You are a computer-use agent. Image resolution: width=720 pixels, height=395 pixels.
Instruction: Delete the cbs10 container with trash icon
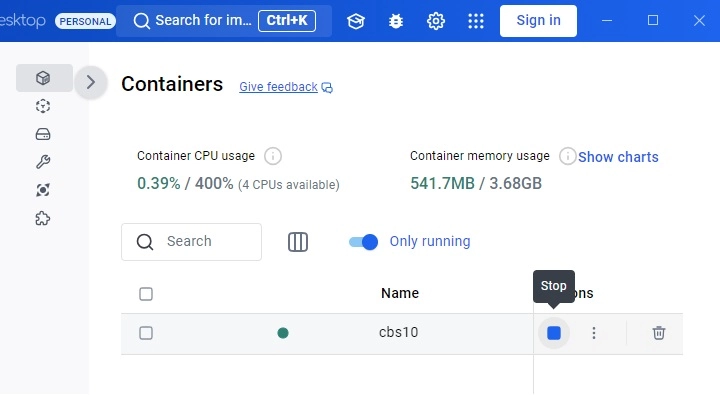(x=659, y=333)
